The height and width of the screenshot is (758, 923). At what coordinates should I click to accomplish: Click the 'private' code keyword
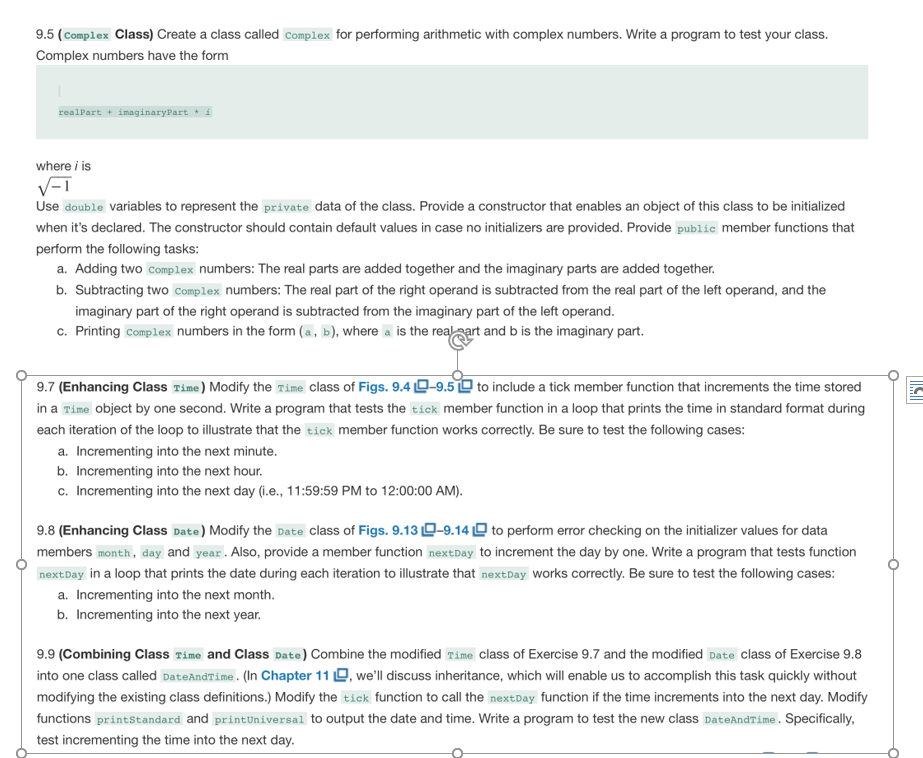287,207
